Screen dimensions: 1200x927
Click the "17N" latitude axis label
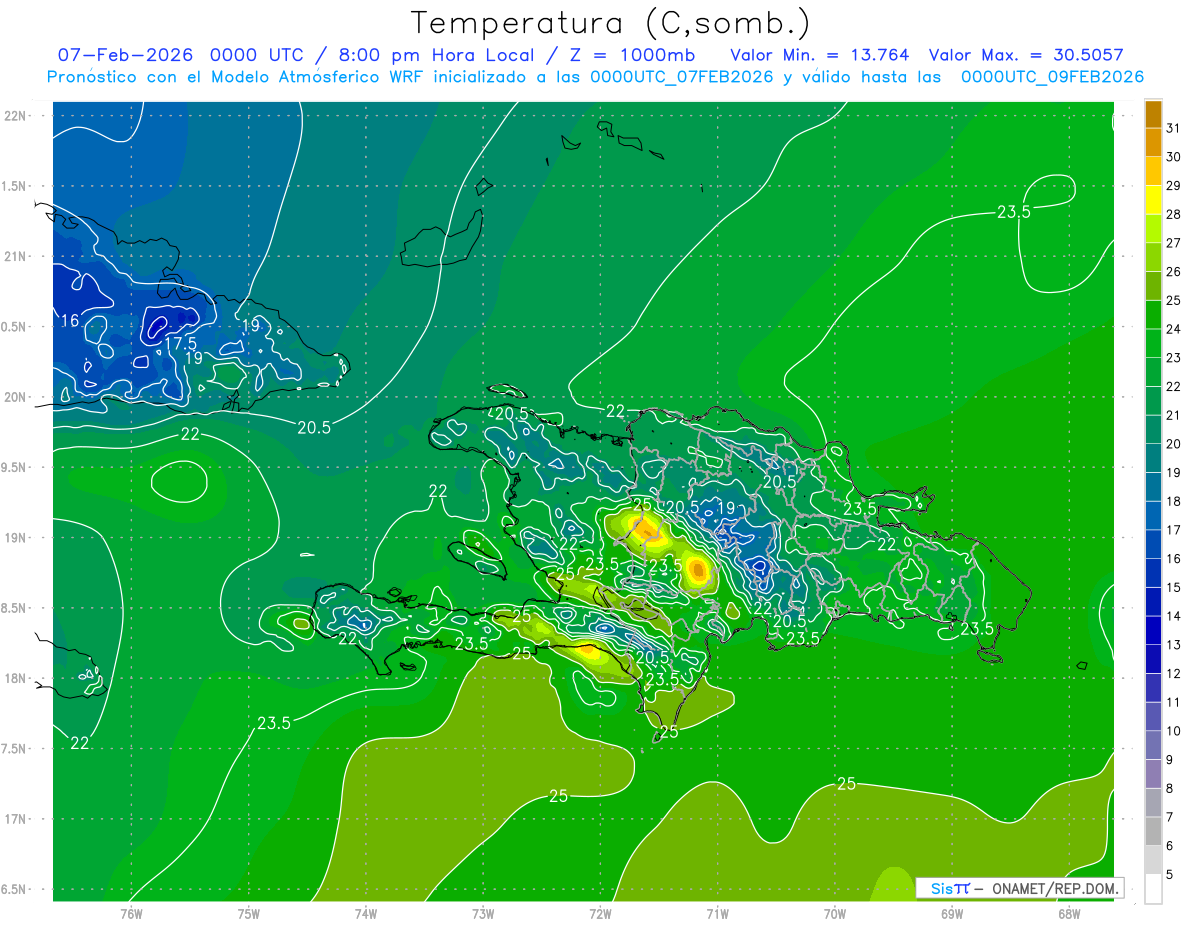17,819
